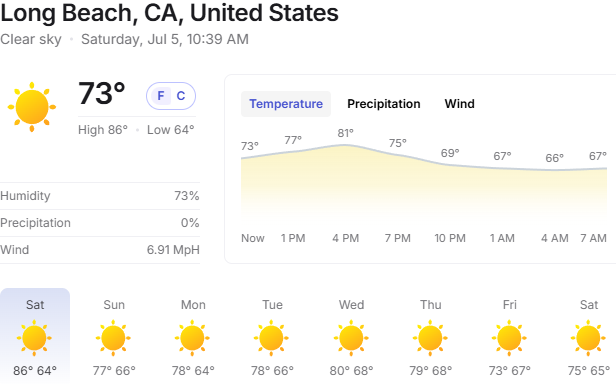Viewport: 616px width, 384px height.
Task: Click the large current-weather sun icon
Action: pyautogui.click(x=32, y=107)
